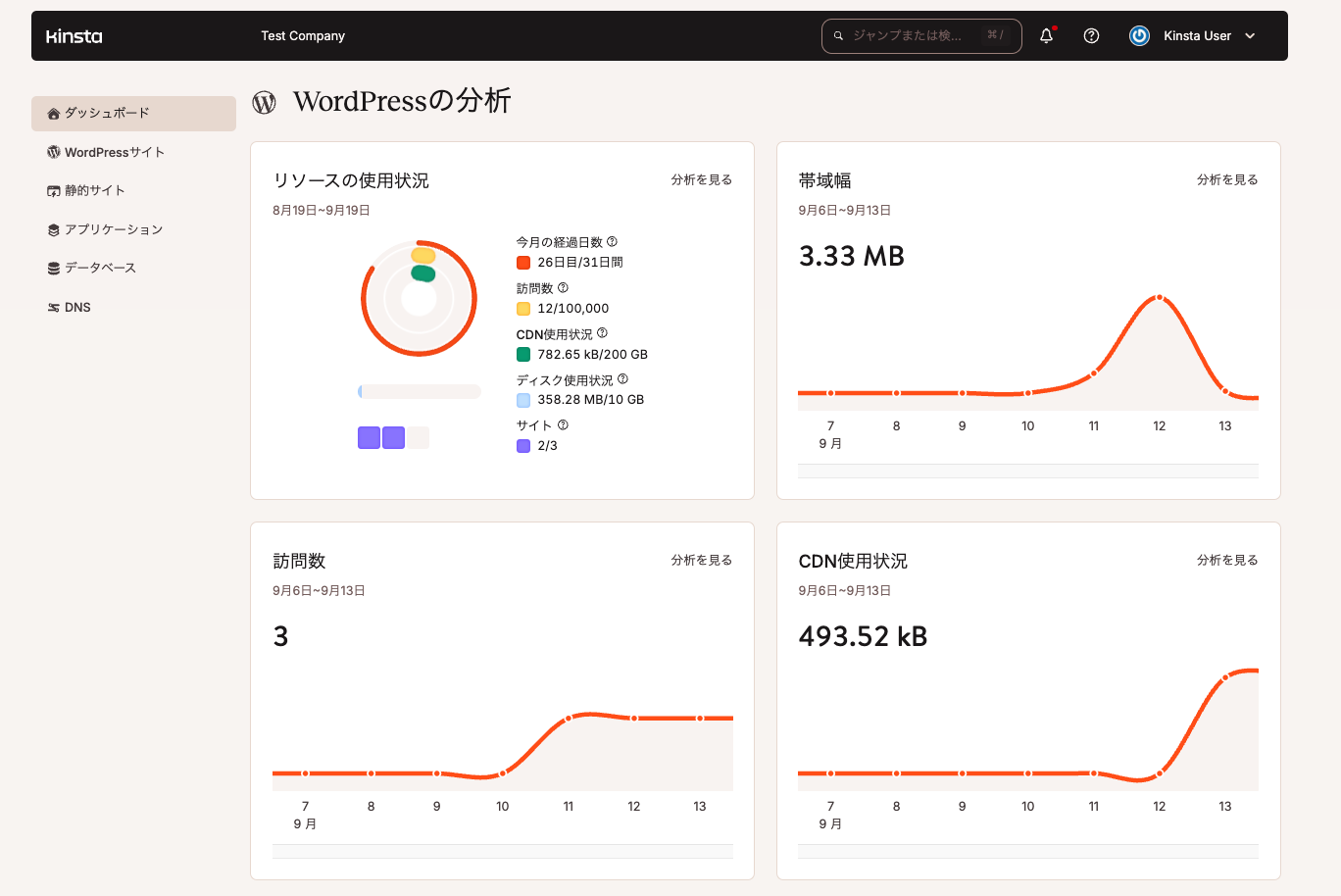This screenshot has width=1341, height=896.
Task: Open the tooltip for CDN使用状況
Action: point(602,333)
